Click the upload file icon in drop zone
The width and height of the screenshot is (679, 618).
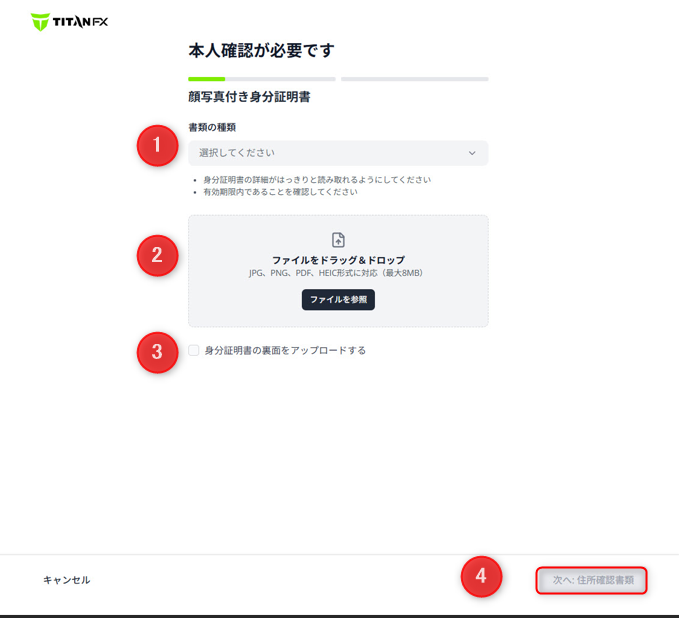point(338,240)
